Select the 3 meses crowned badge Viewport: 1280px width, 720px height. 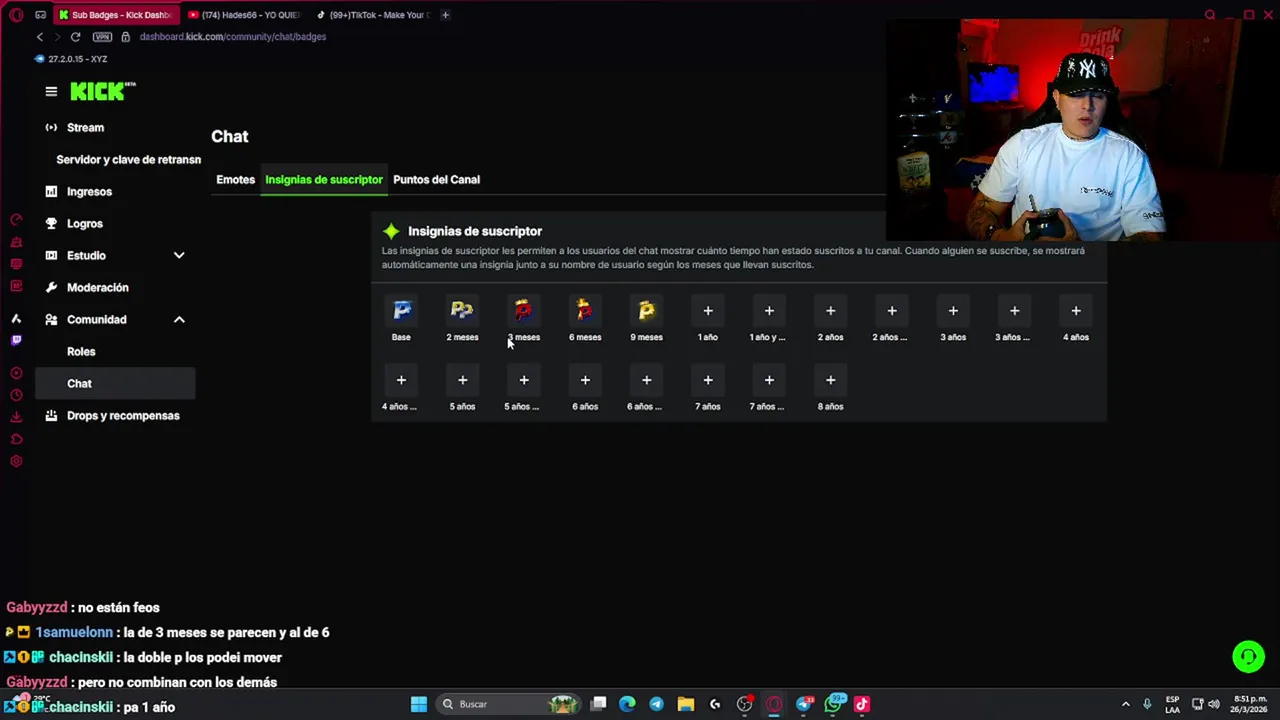pyautogui.click(x=523, y=311)
